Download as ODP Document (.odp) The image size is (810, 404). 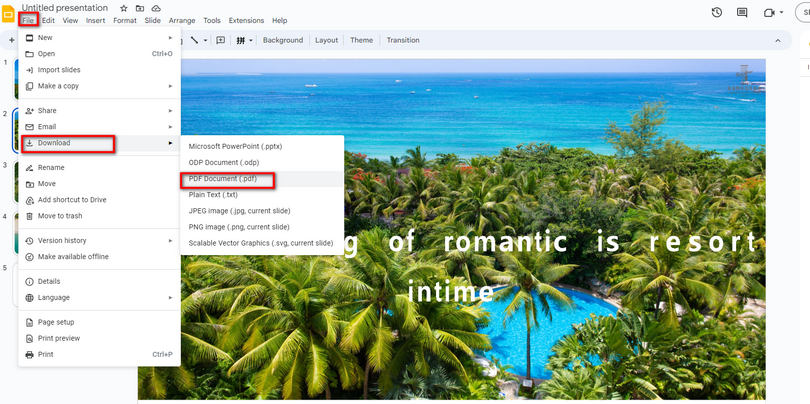coord(262,162)
